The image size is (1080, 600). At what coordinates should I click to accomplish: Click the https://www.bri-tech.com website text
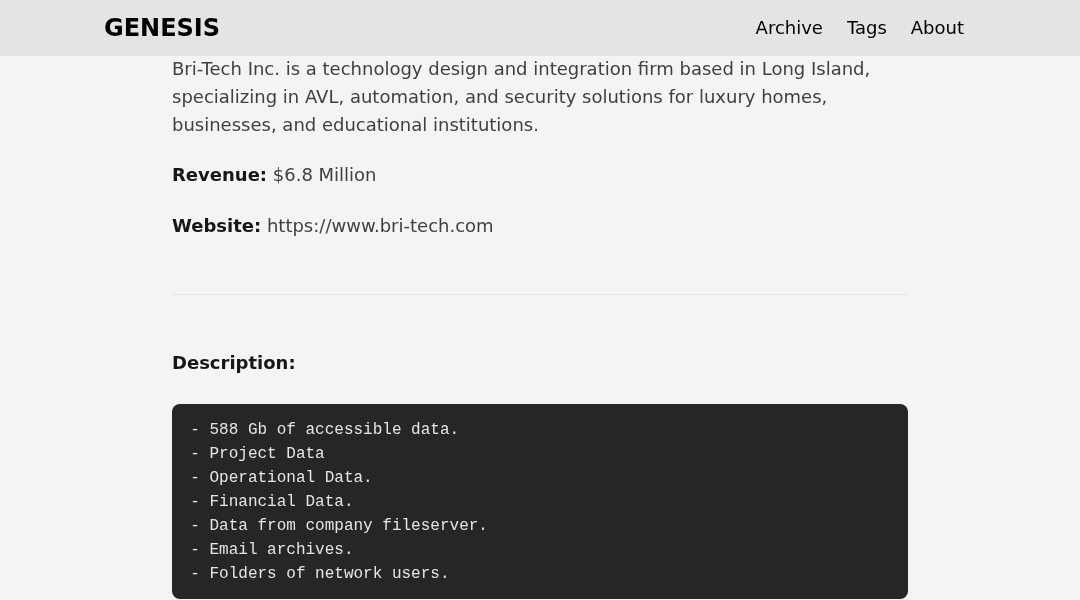coord(380,226)
